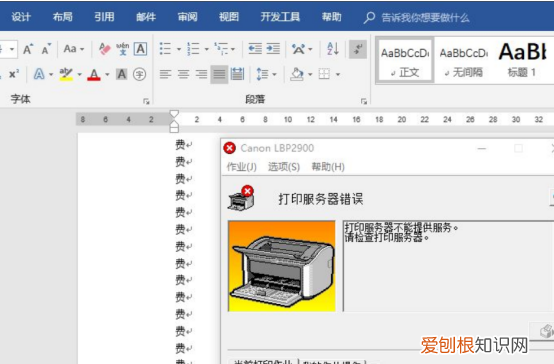Expand the highlight color dropdown arrow
The image size is (554, 364).
point(79,75)
